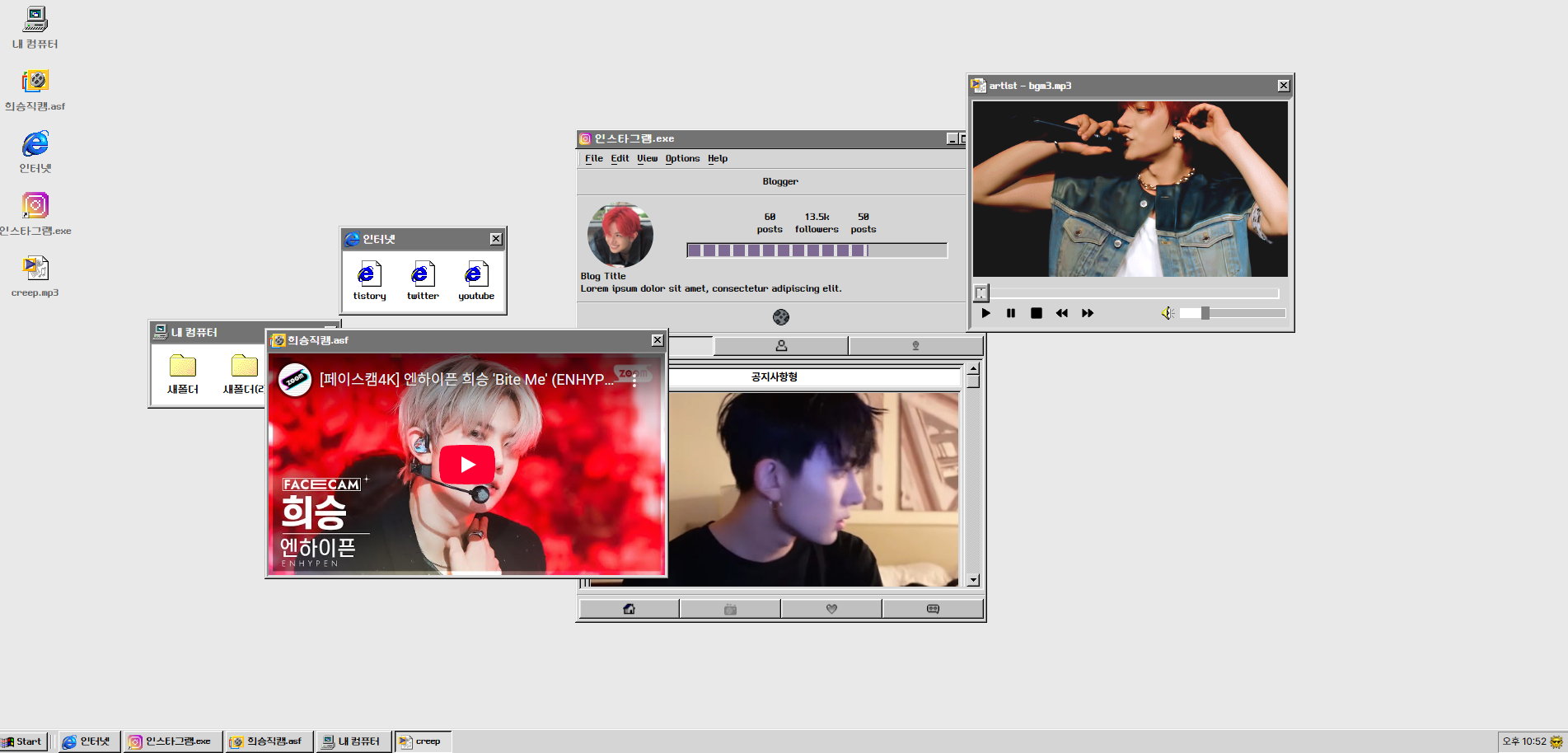1568x753 pixels.
Task: Click the volume slider in music player
Action: 1233,313
